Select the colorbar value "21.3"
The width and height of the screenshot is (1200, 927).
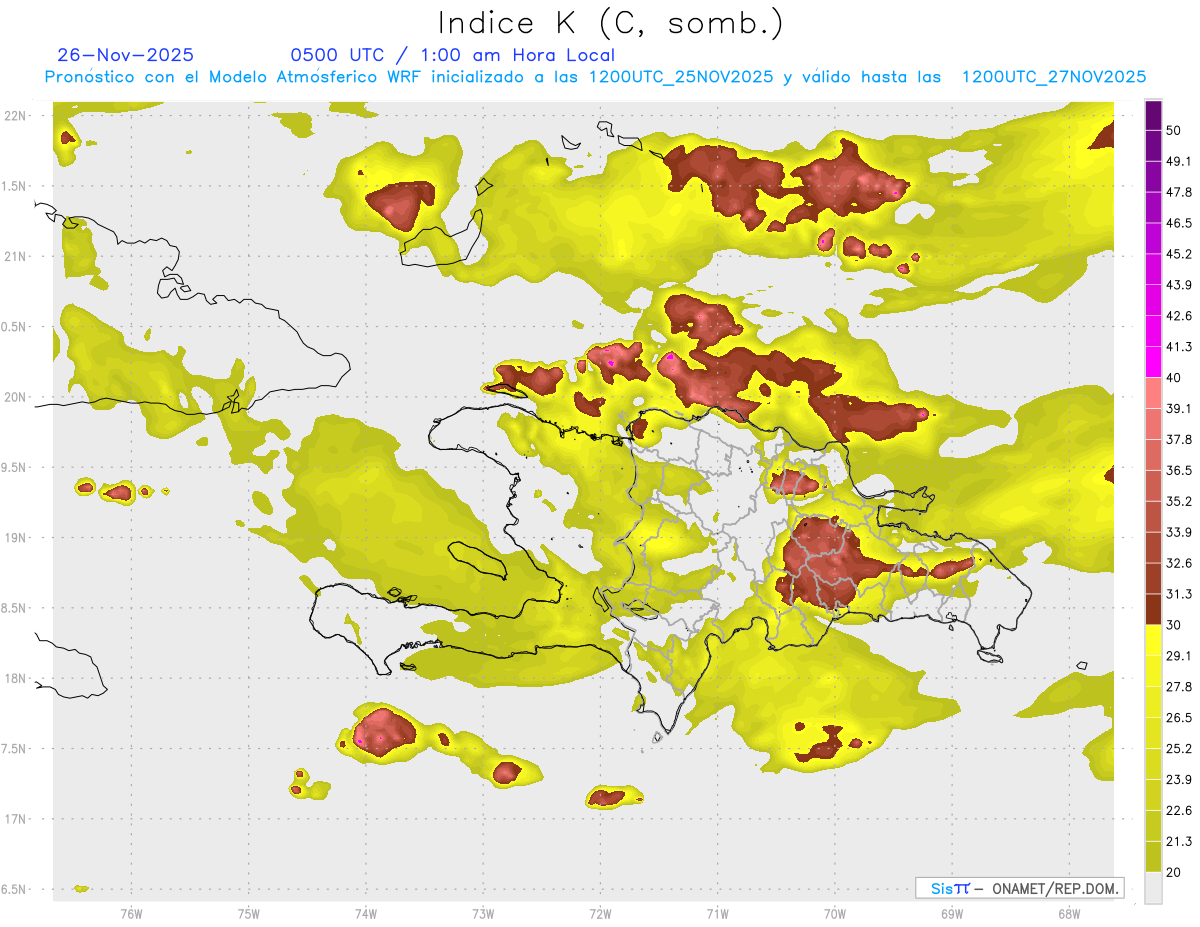point(1179,842)
